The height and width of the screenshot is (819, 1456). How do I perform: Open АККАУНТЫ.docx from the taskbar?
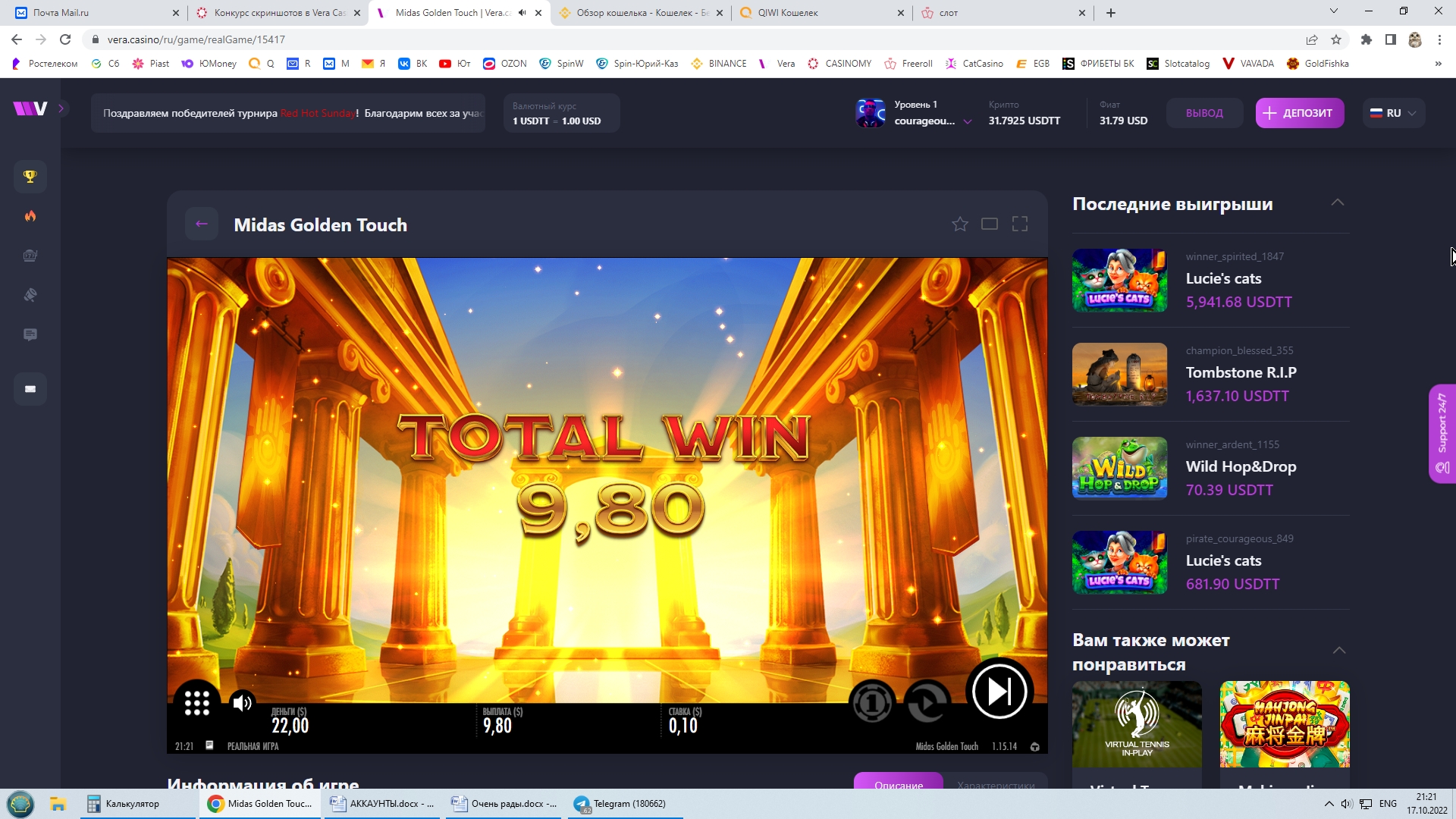pos(383,804)
